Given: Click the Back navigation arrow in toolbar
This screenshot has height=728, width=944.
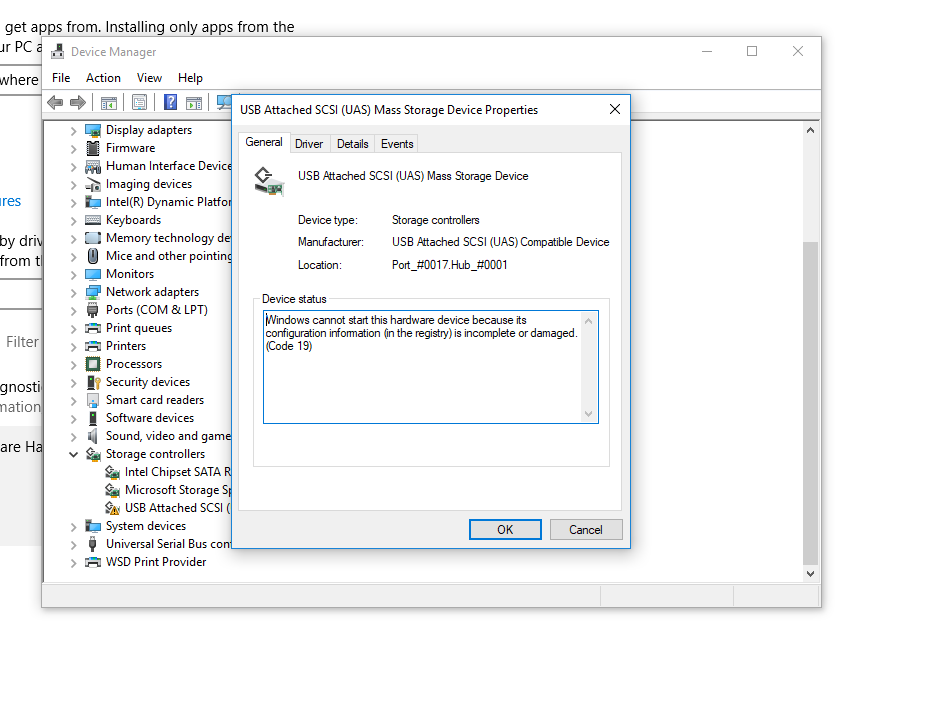Looking at the screenshot, I should coord(55,101).
